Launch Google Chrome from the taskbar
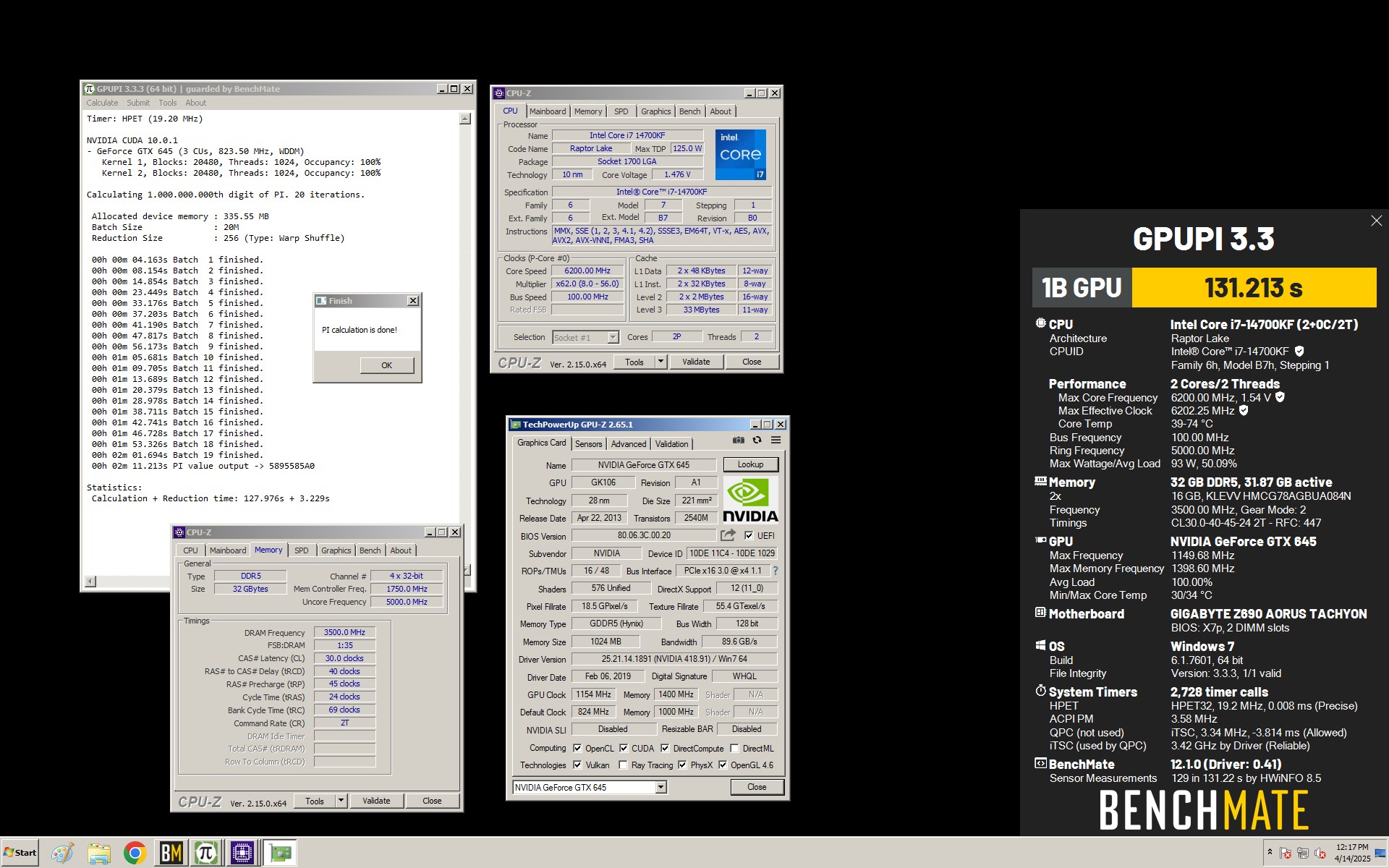Screen dimensions: 1389x868 tap(135, 853)
